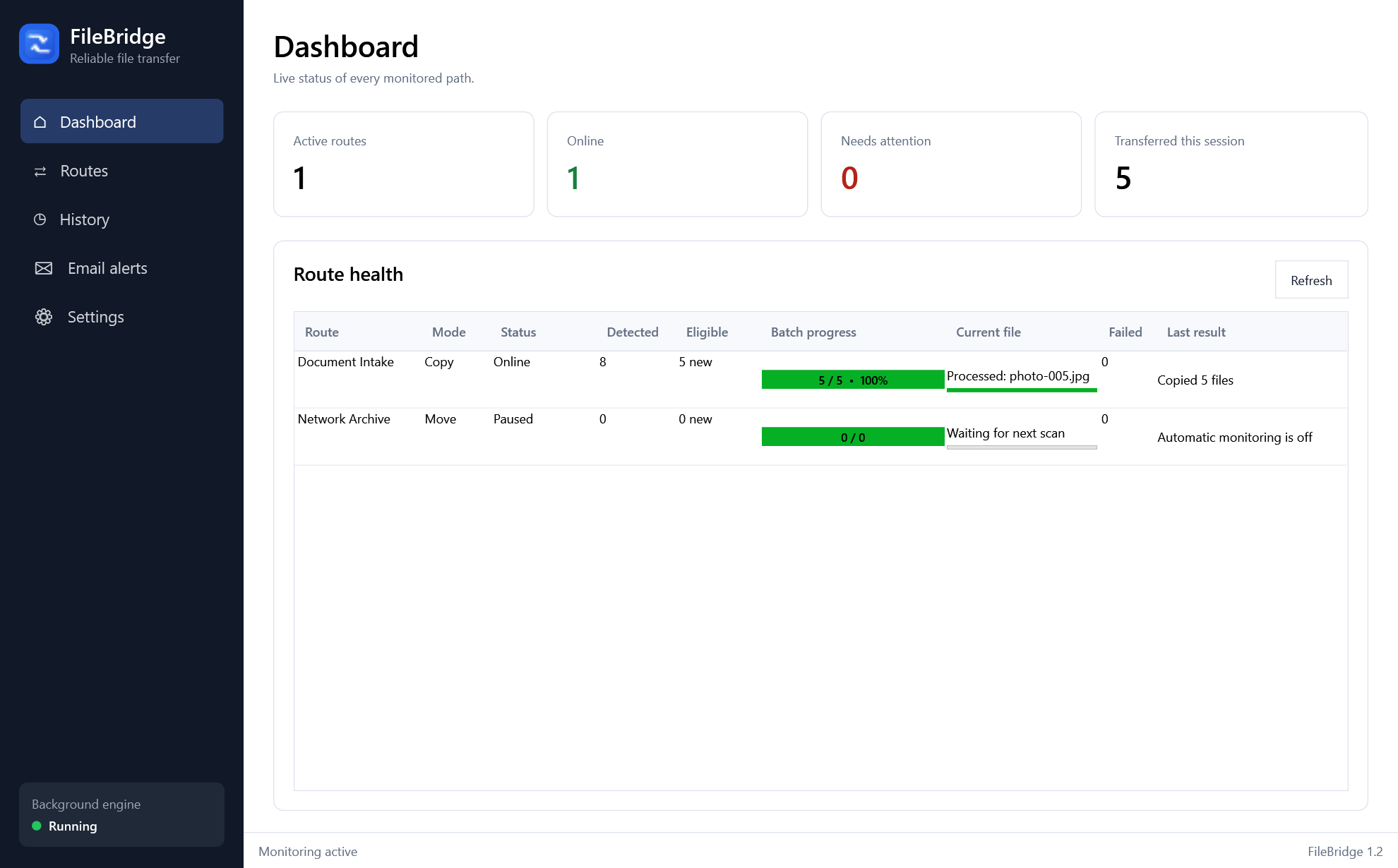Select the Online summary card

(677, 164)
